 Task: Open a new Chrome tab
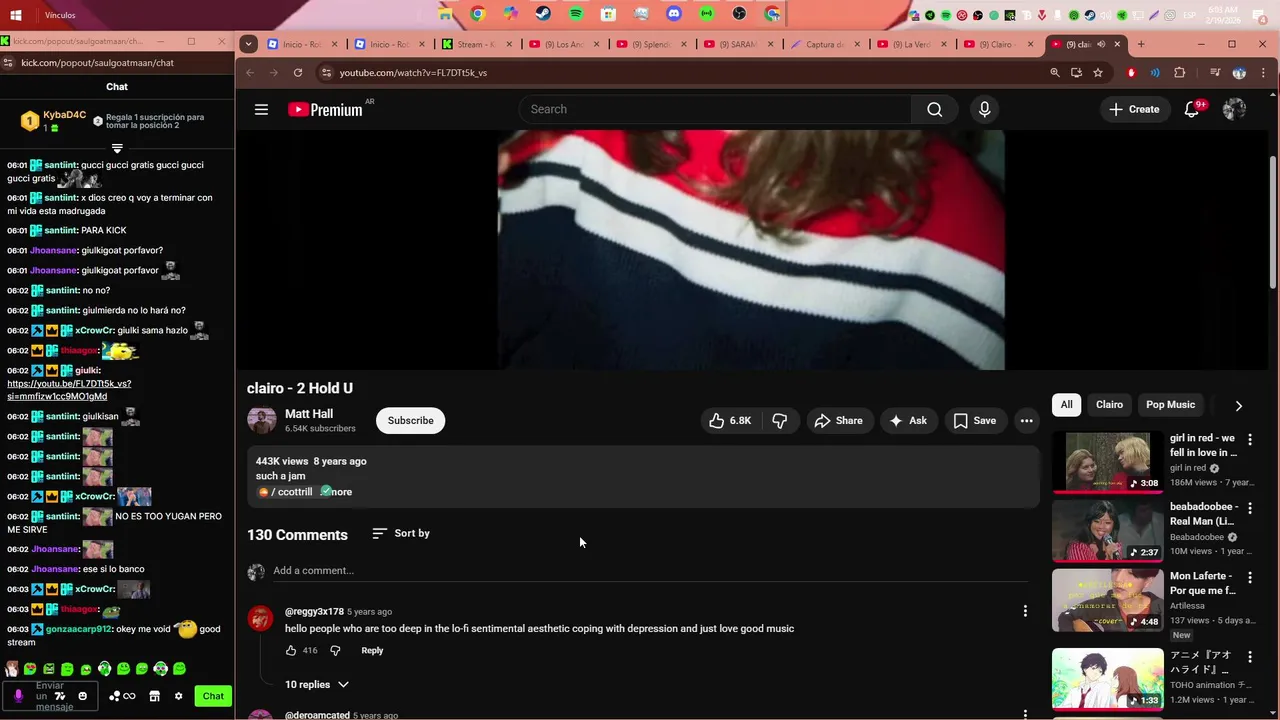point(1141,44)
